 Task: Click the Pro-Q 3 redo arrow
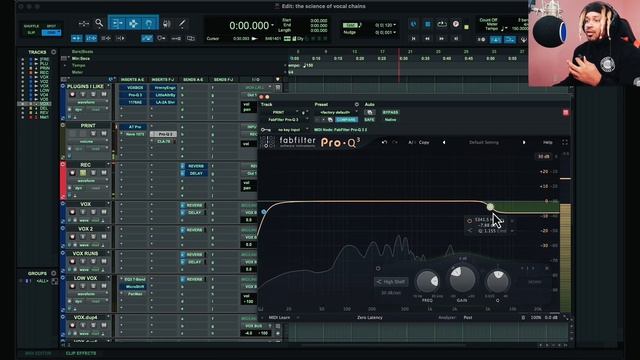pos(395,142)
